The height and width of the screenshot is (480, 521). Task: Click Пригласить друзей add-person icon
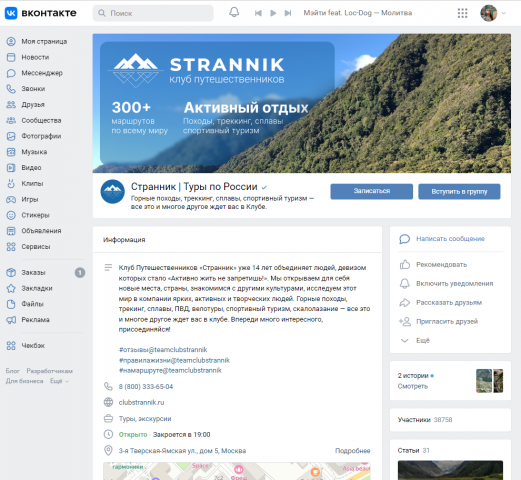click(405, 322)
